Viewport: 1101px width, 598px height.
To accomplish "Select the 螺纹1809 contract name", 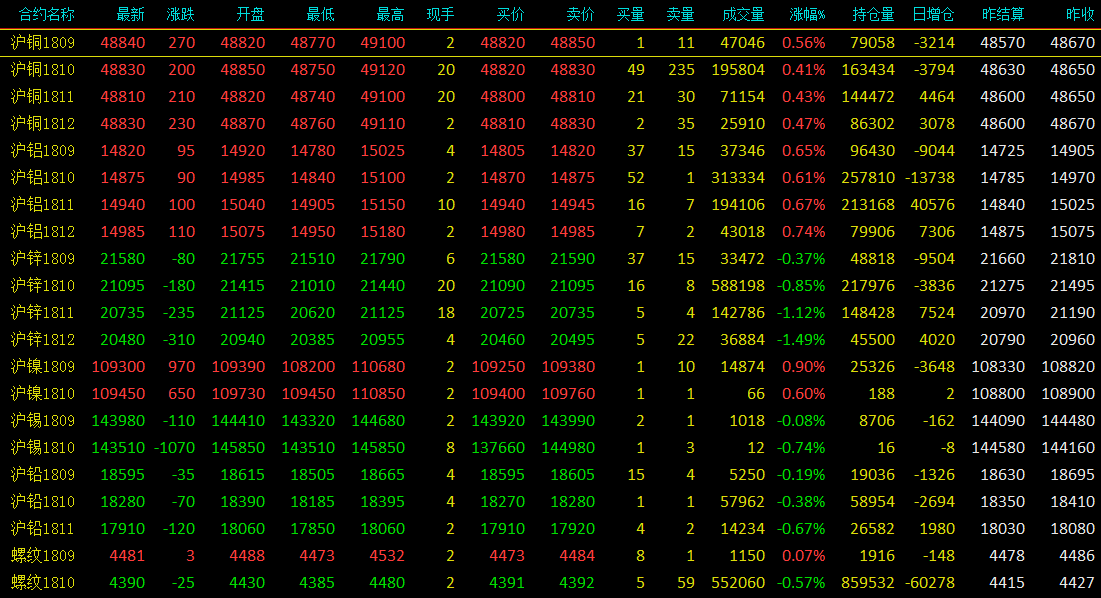I will [43, 556].
